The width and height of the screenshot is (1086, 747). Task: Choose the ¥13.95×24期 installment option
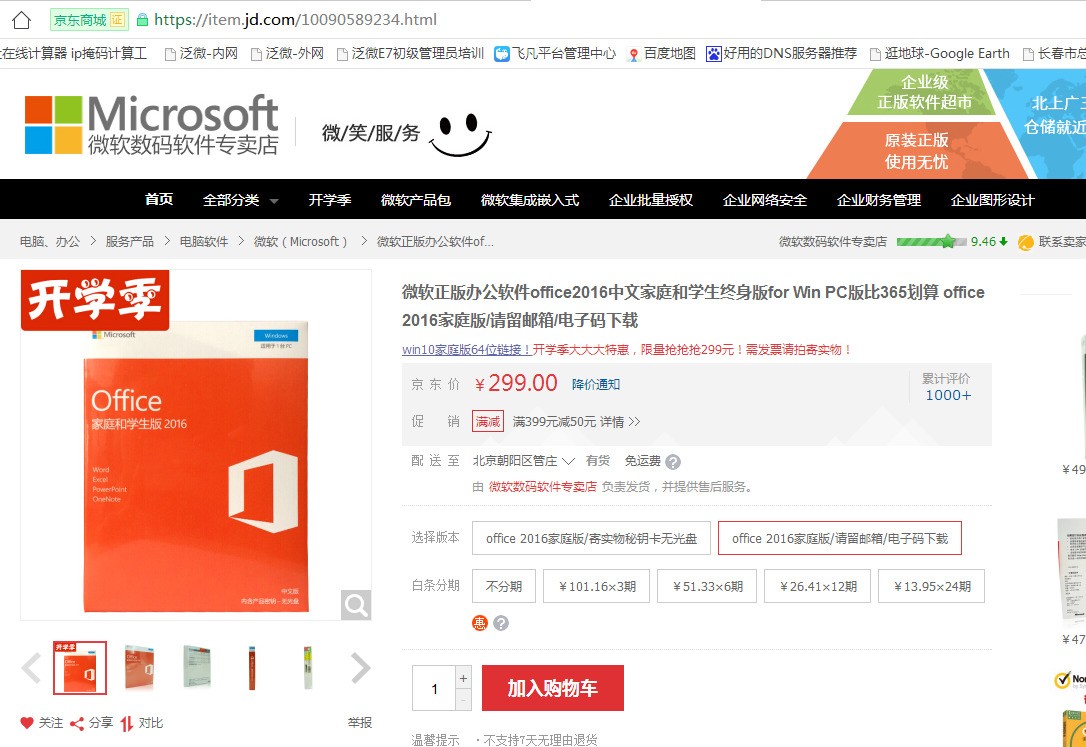[932, 586]
